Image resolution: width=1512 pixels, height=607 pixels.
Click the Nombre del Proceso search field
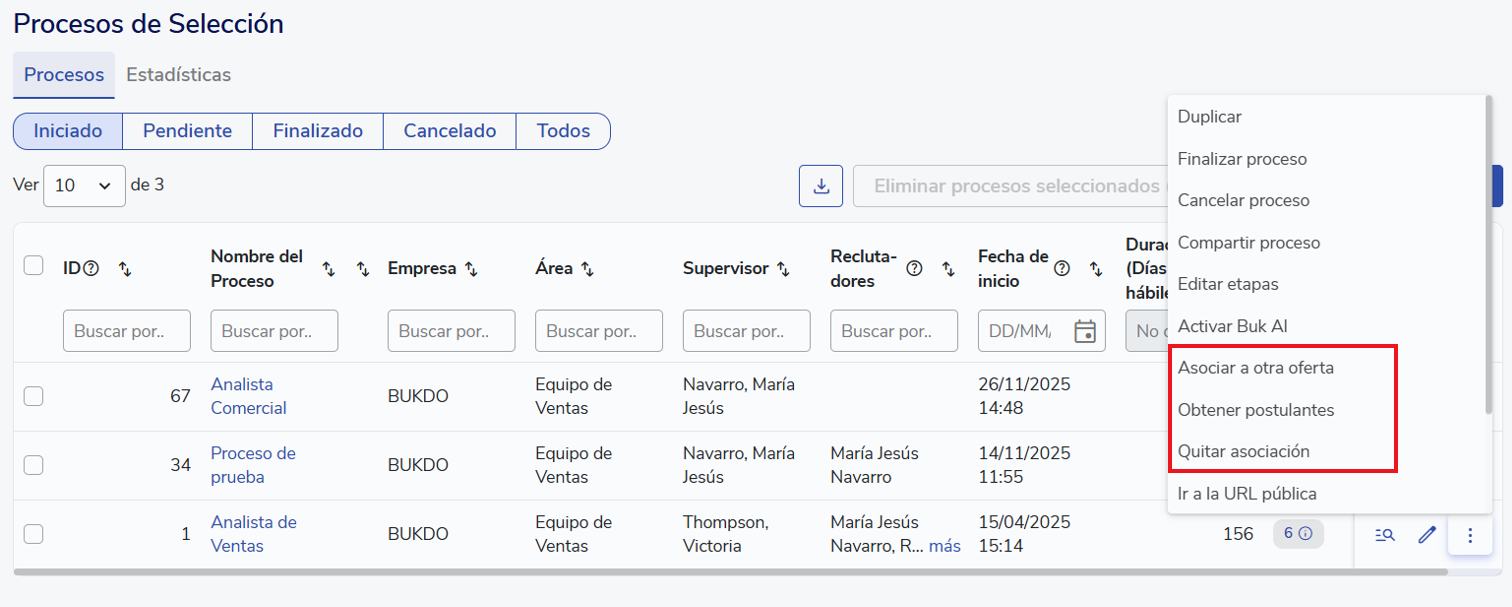274,331
